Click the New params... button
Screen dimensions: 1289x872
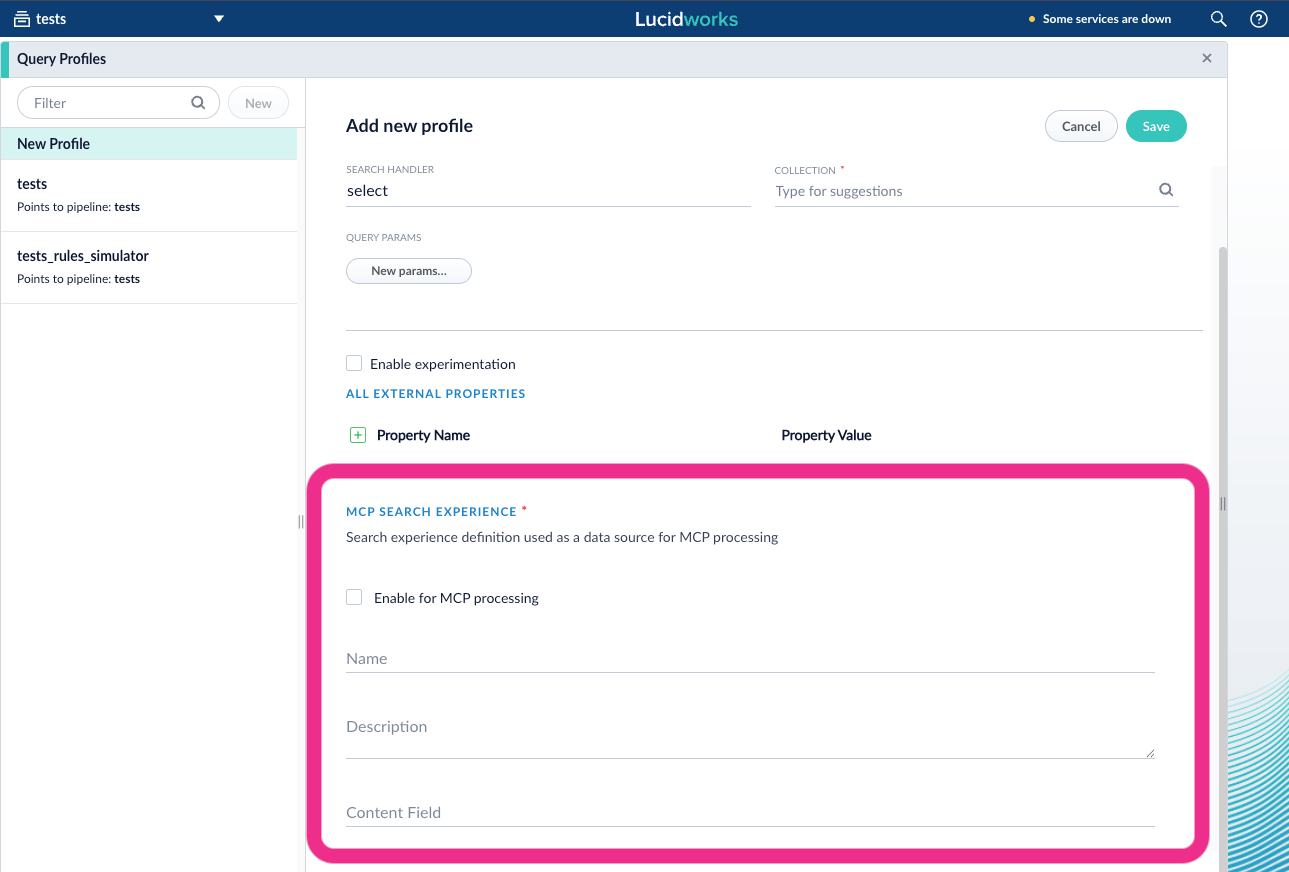409,271
